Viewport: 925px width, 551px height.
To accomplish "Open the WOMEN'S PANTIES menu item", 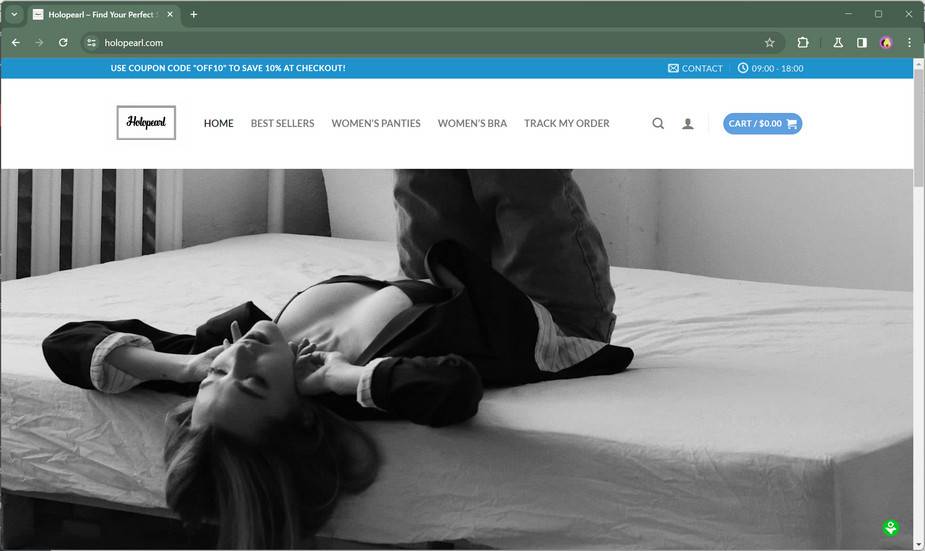I will (x=376, y=123).
